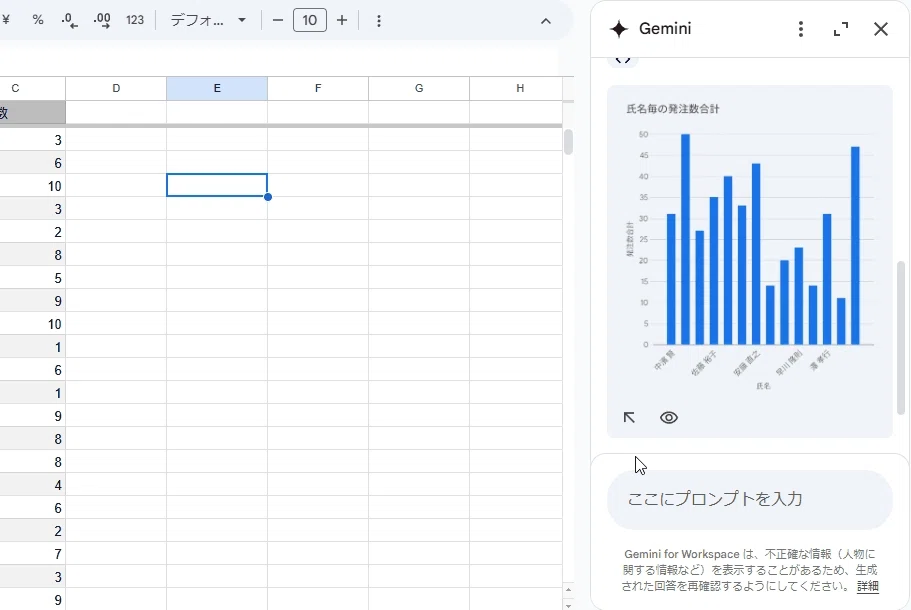911x610 pixels.
Task: Increase font size with plus button
Action: tap(342, 20)
